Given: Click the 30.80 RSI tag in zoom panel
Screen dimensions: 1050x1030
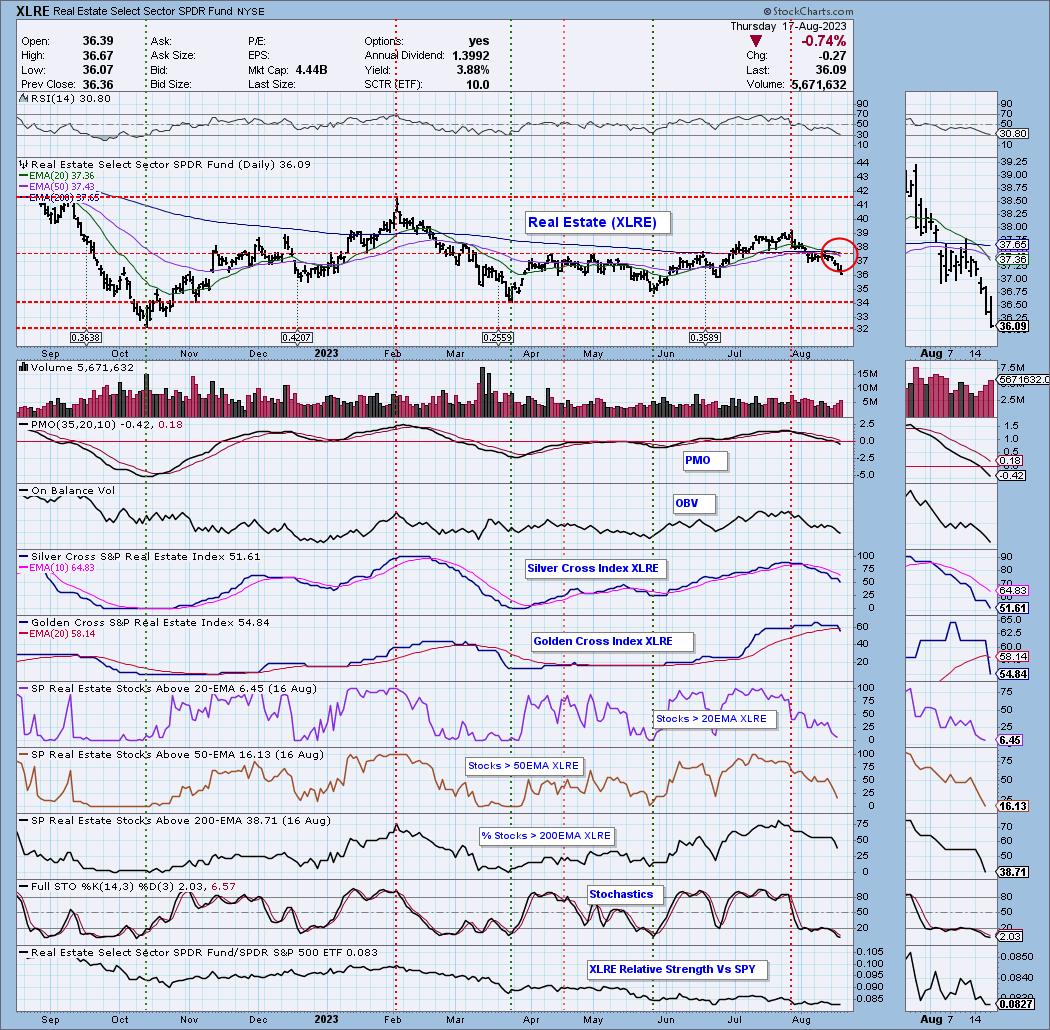Looking at the screenshot, I should coord(1012,134).
